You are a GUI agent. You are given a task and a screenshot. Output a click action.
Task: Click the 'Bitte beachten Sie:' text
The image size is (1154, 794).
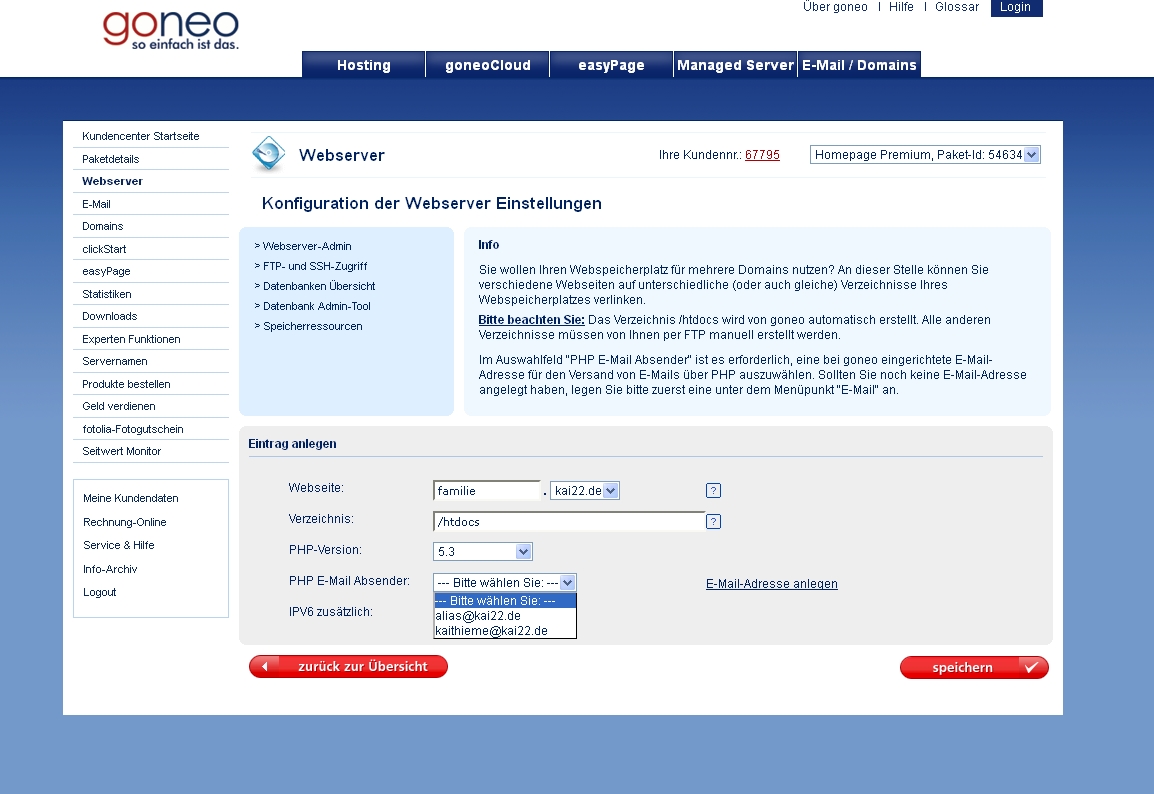point(531,319)
